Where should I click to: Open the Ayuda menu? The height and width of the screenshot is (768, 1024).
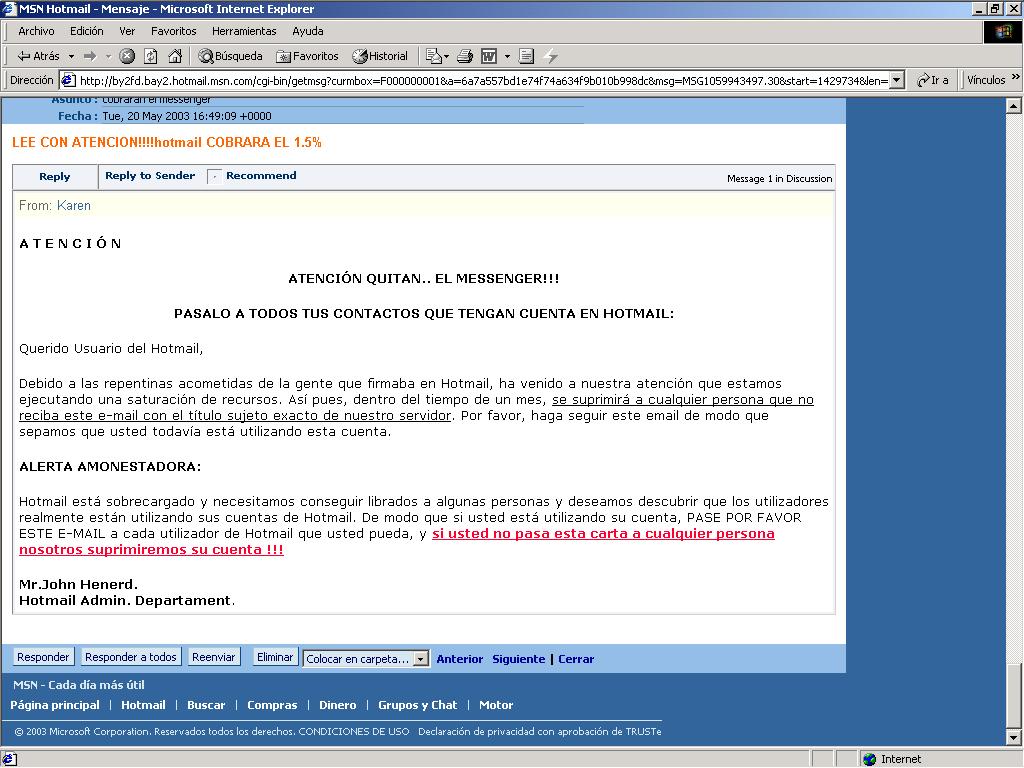pyautogui.click(x=308, y=31)
